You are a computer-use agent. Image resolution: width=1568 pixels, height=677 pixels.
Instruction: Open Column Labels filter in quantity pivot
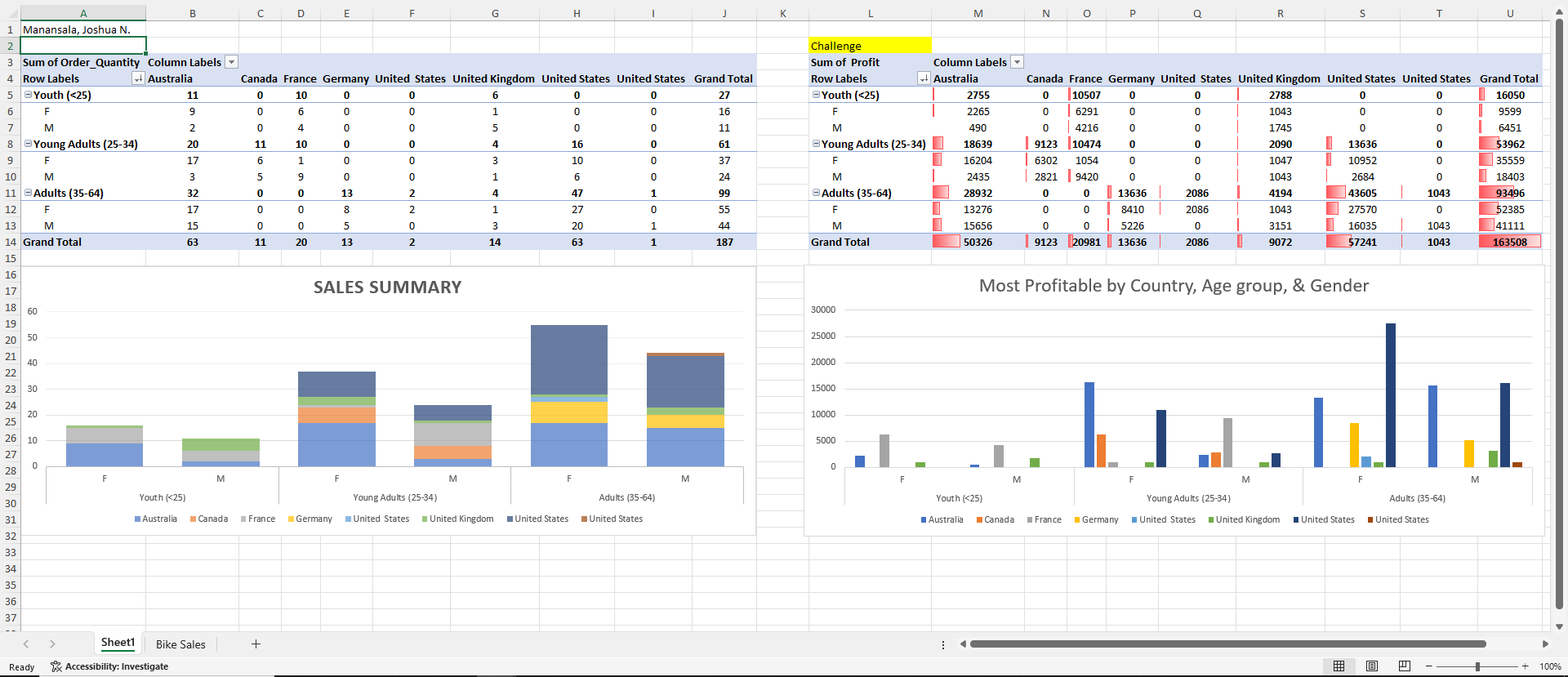pos(232,62)
